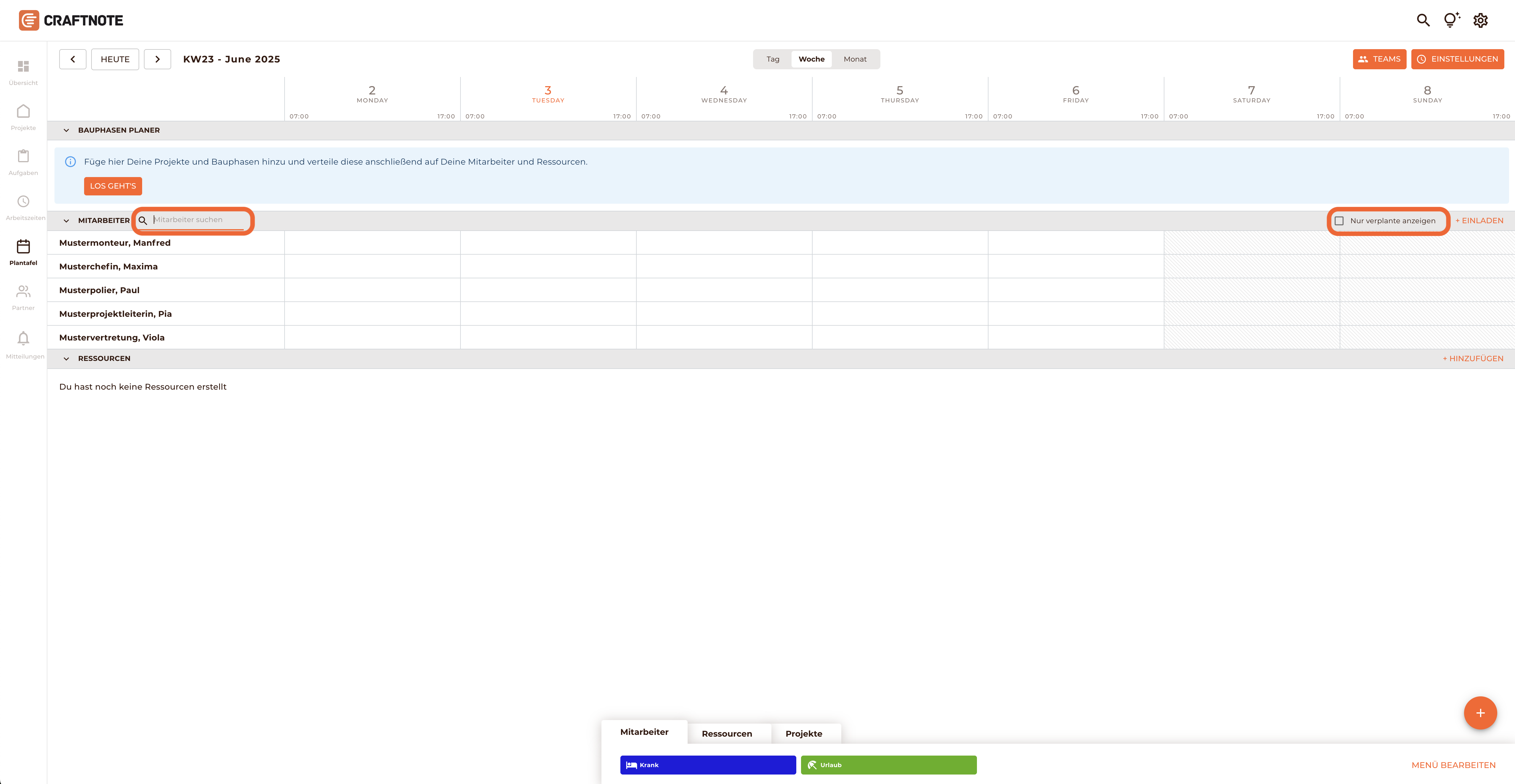1515x784 pixels.
Task: Select the Plantafel calendar icon
Action: 23,246
